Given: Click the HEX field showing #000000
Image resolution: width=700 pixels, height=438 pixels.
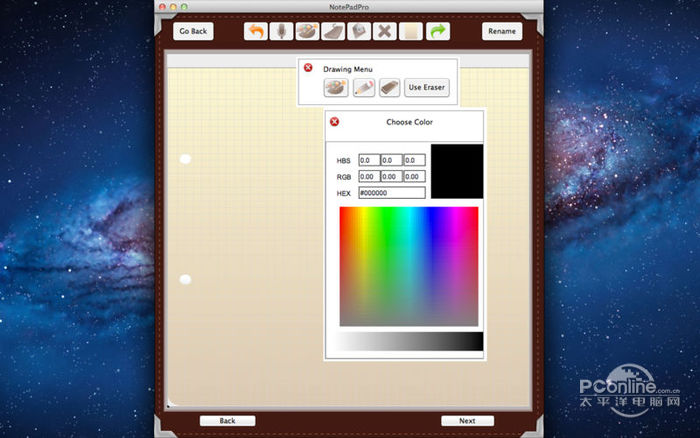Looking at the screenshot, I should click(392, 193).
